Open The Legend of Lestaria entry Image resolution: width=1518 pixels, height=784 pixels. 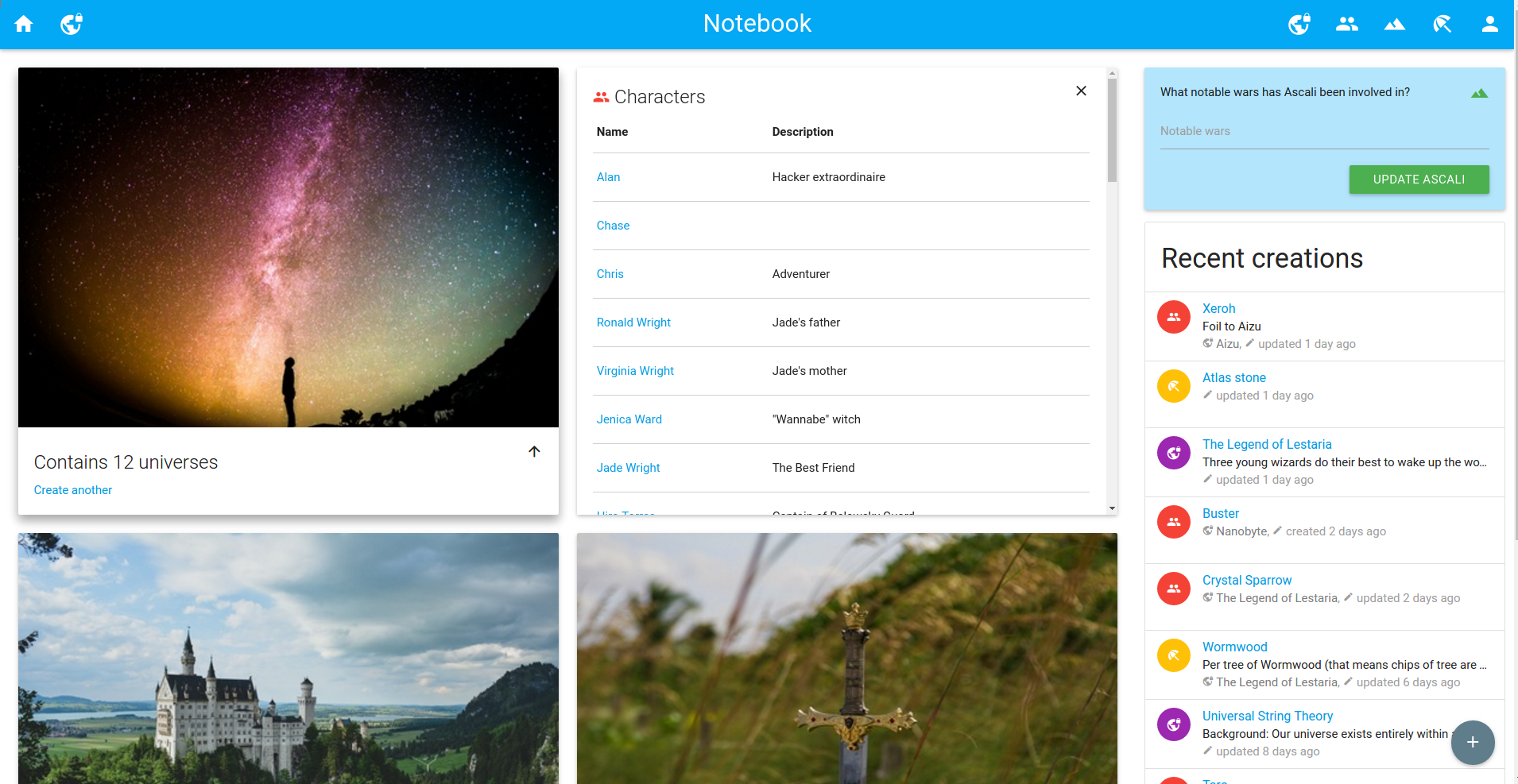click(x=1267, y=444)
